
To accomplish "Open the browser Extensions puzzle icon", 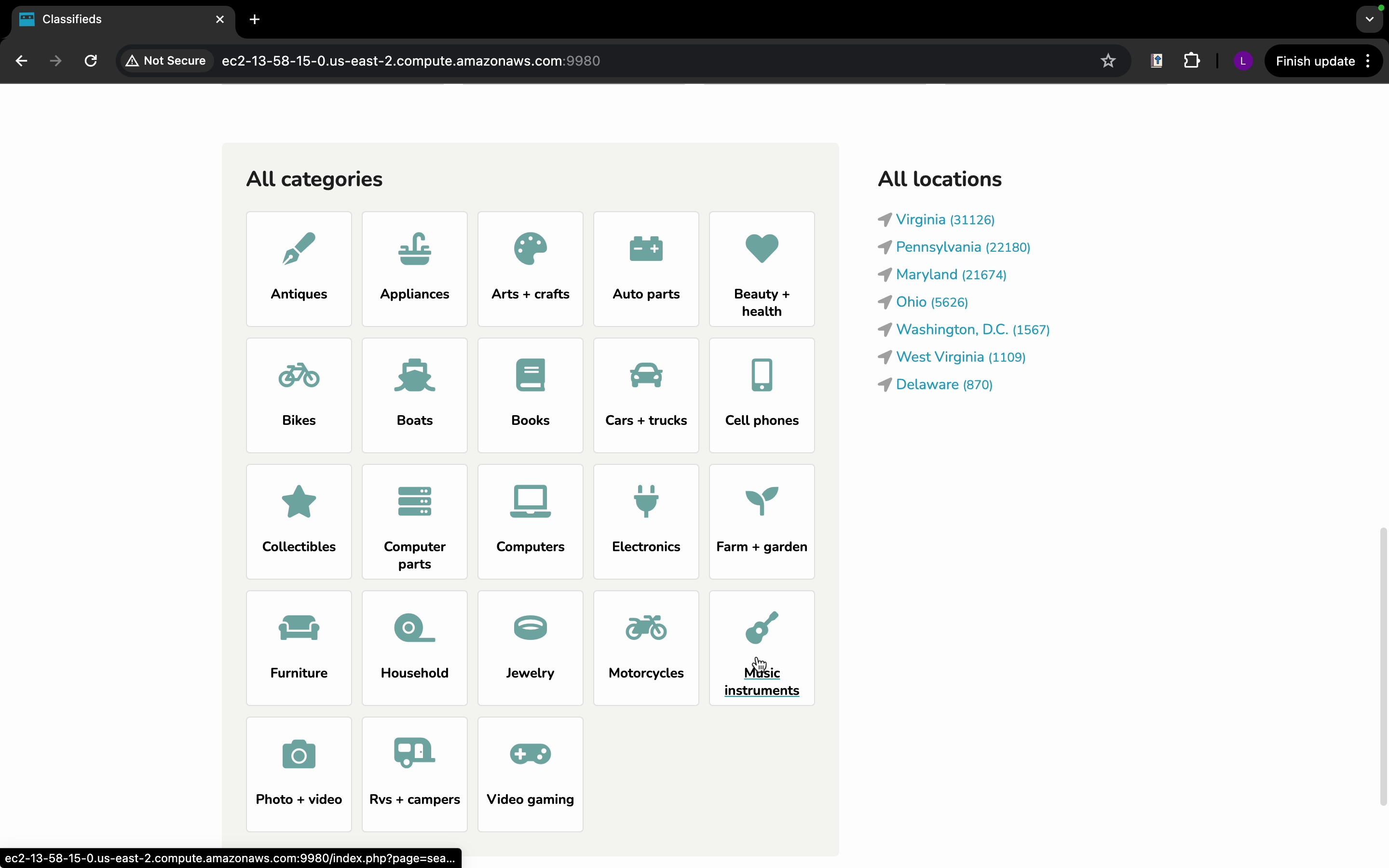I will 1192,61.
